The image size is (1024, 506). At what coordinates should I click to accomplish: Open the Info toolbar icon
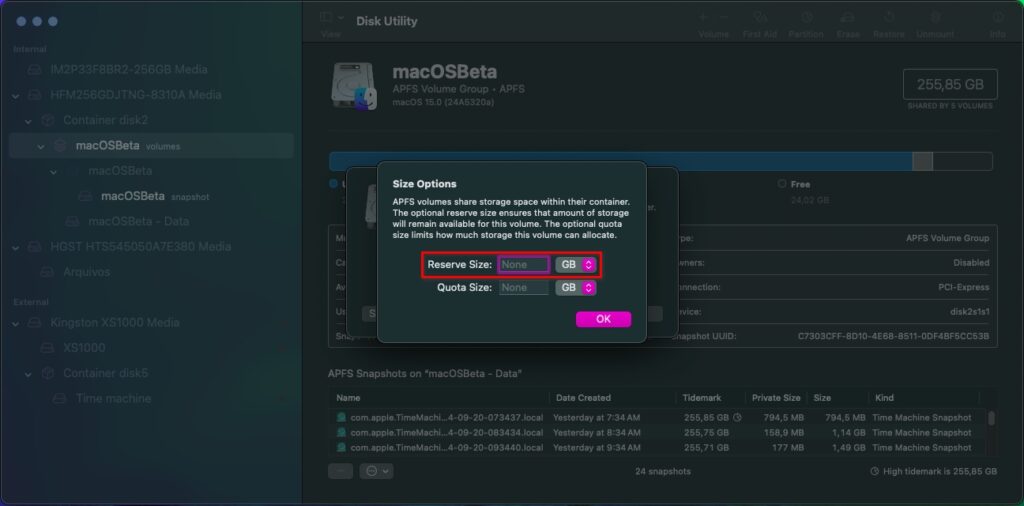point(997,18)
